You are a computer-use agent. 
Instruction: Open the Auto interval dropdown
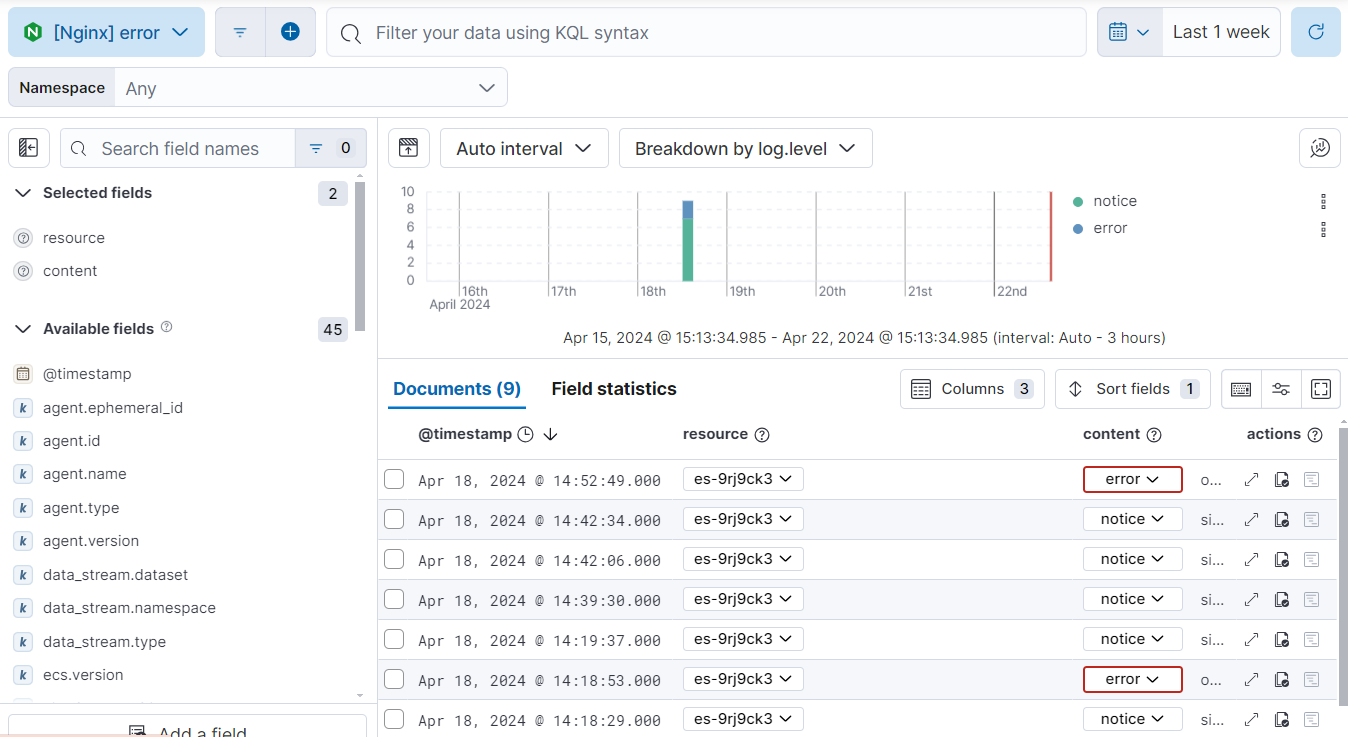point(524,147)
